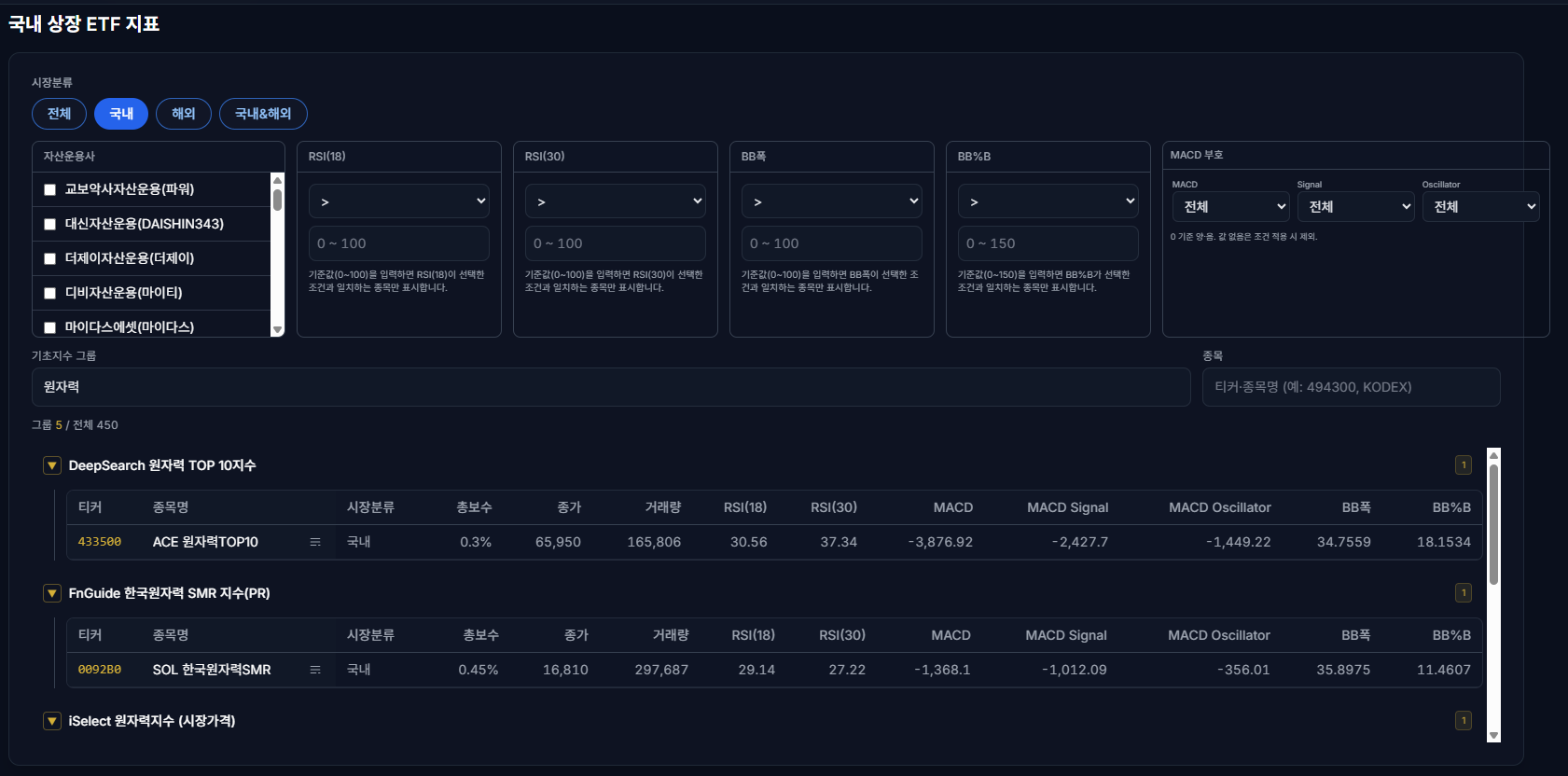Click closing price 65,950

(558, 542)
